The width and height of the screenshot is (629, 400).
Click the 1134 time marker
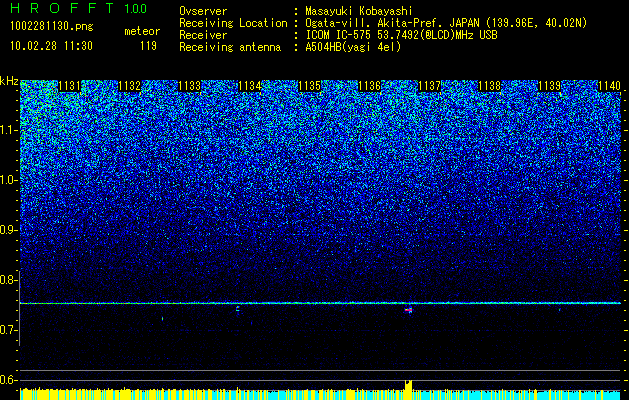(x=250, y=86)
